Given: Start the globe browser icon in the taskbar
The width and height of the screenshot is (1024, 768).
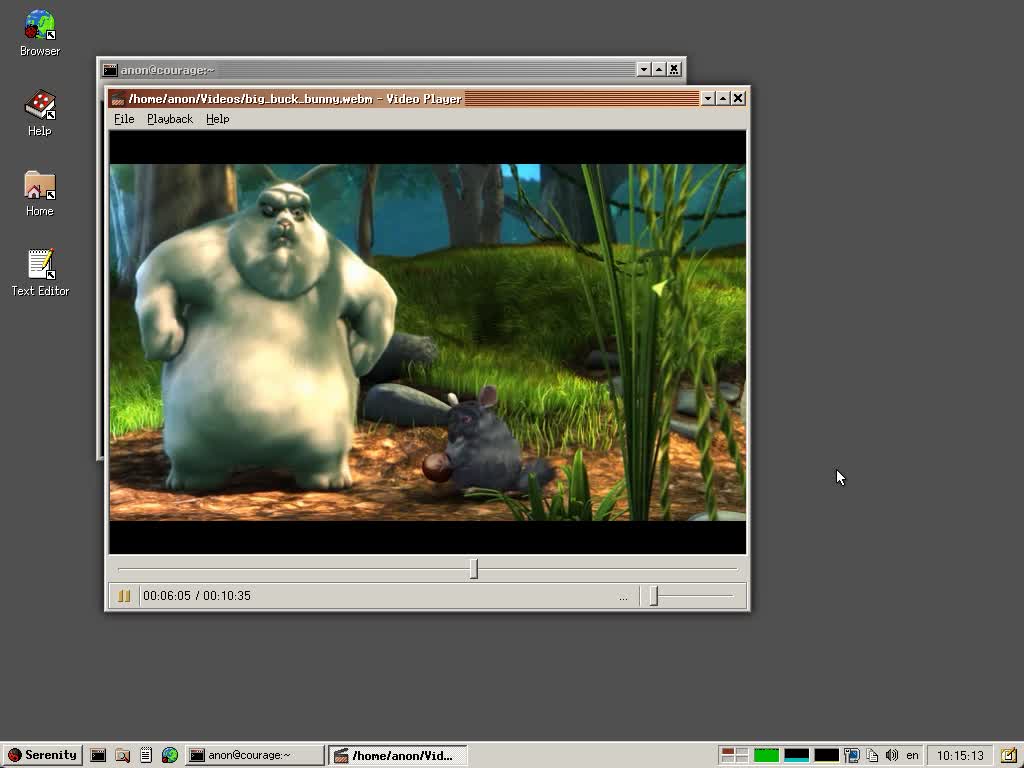Looking at the screenshot, I should click(x=170, y=755).
